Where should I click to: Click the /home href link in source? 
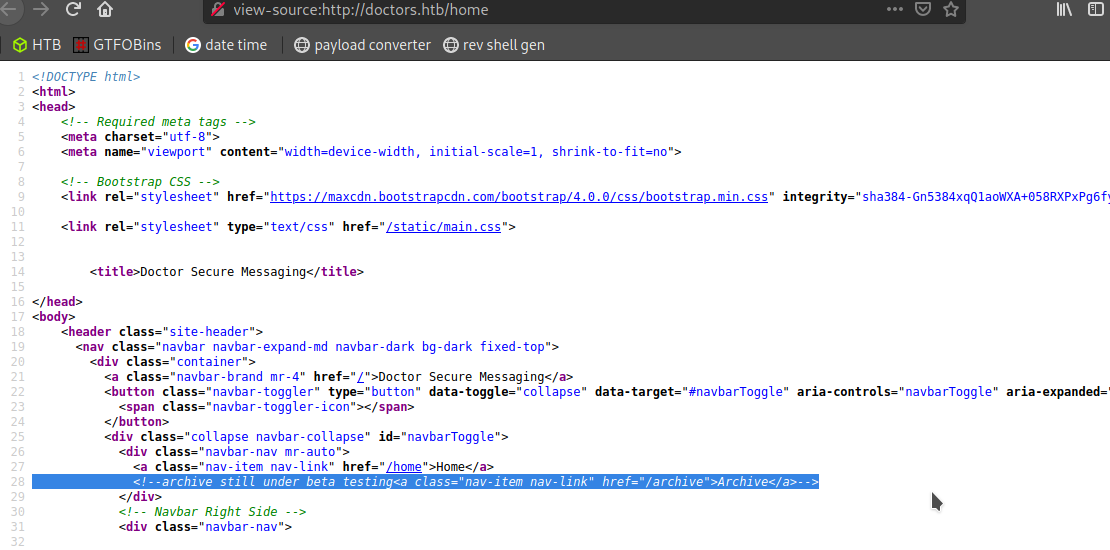coord(404,467)
